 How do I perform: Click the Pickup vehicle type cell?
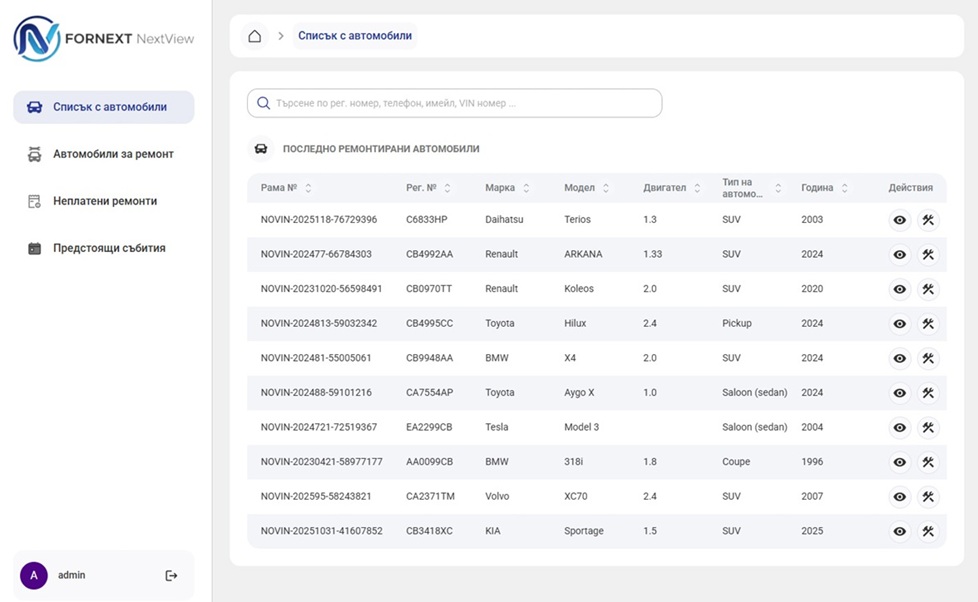click(737, 324)
